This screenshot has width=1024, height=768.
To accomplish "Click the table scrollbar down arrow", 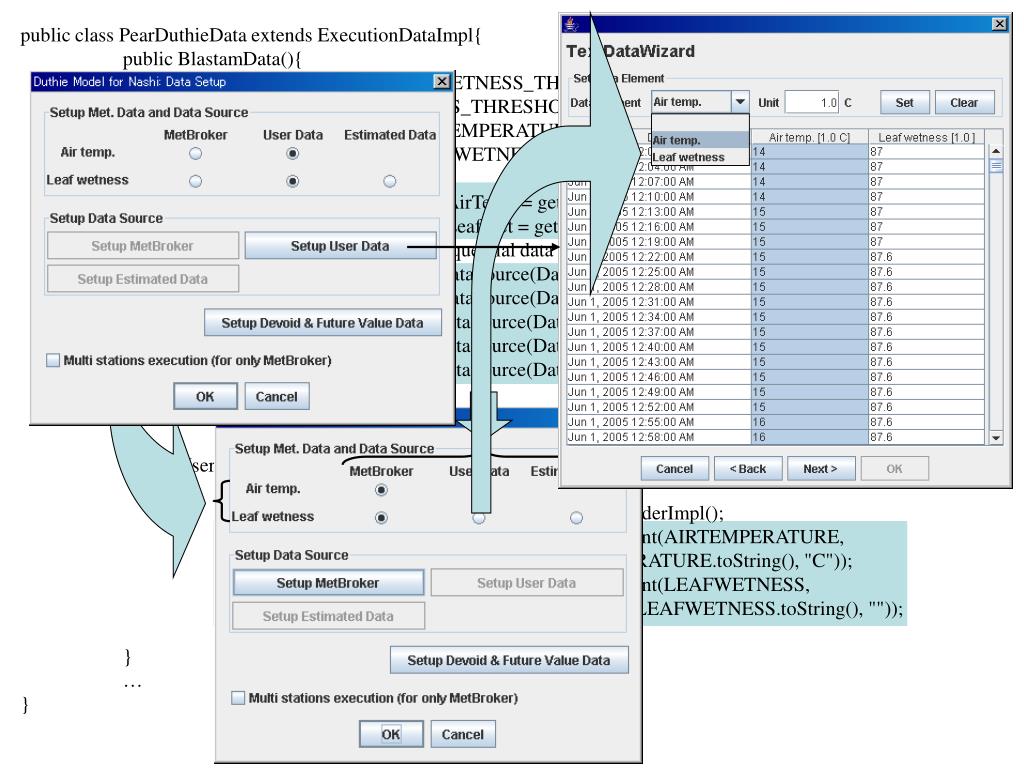I will pos(995,438).
